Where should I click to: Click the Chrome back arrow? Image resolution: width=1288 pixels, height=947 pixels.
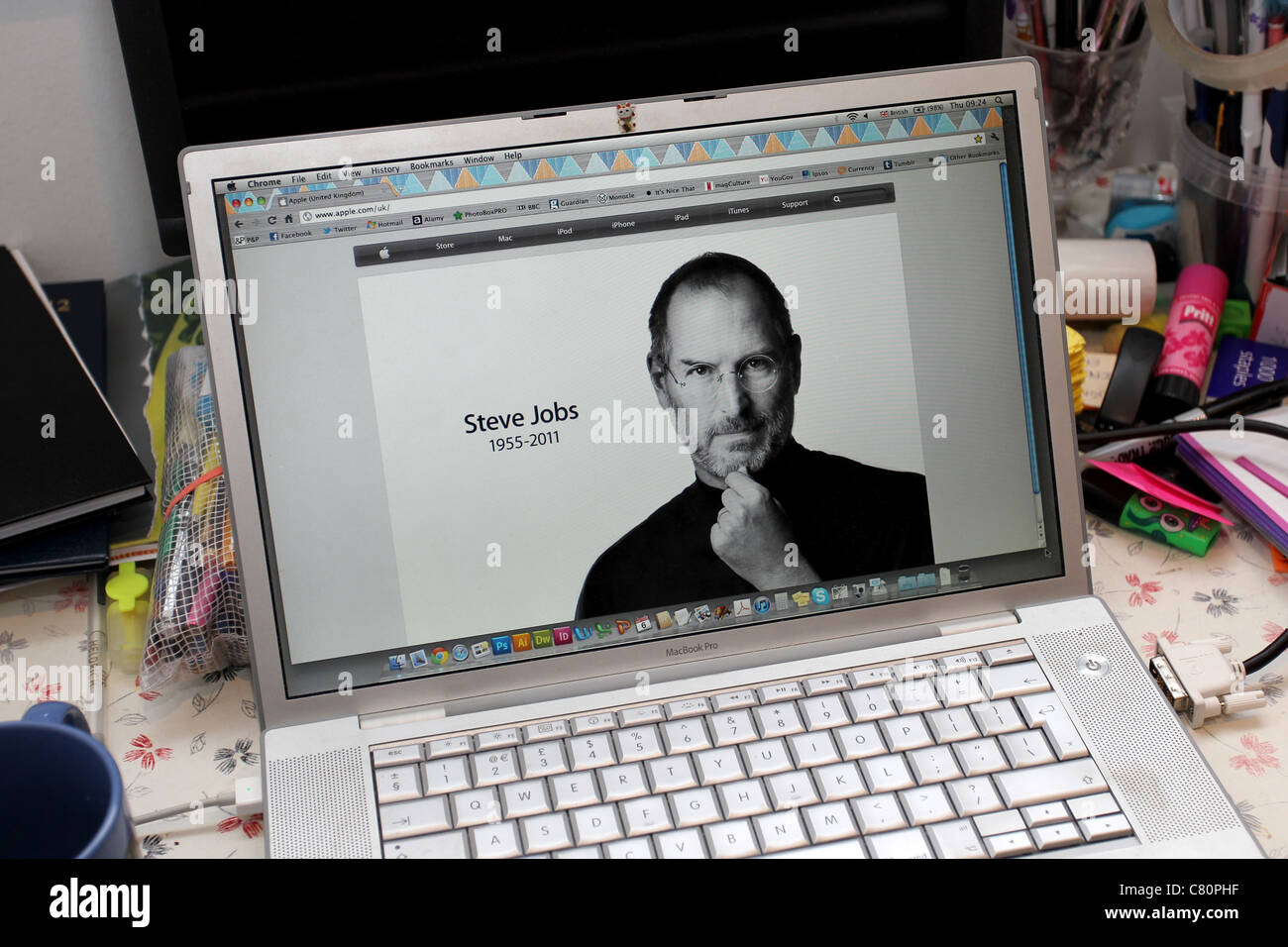(x=239, y=224)
